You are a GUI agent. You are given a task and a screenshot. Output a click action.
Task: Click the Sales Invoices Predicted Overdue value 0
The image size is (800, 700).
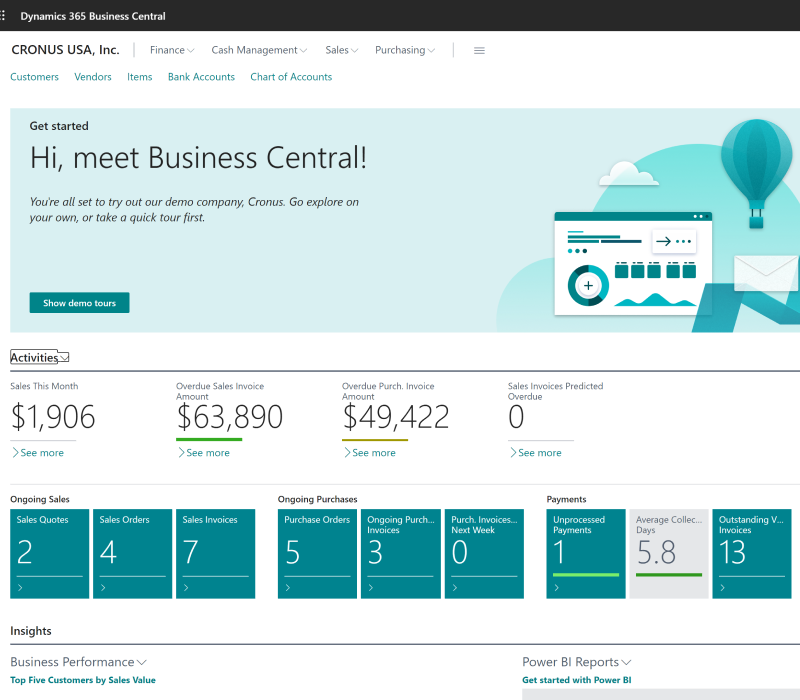point(516,417)
